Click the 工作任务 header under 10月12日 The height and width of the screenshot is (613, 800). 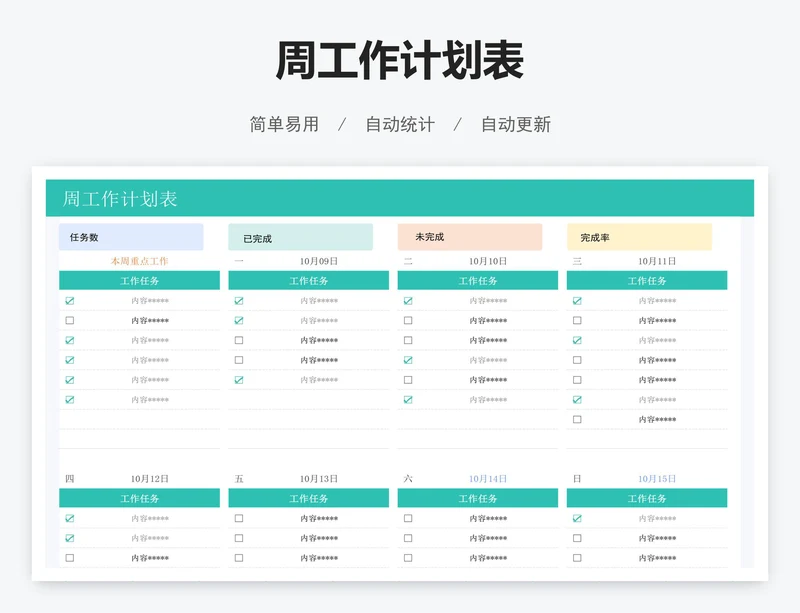coord(139,498)
